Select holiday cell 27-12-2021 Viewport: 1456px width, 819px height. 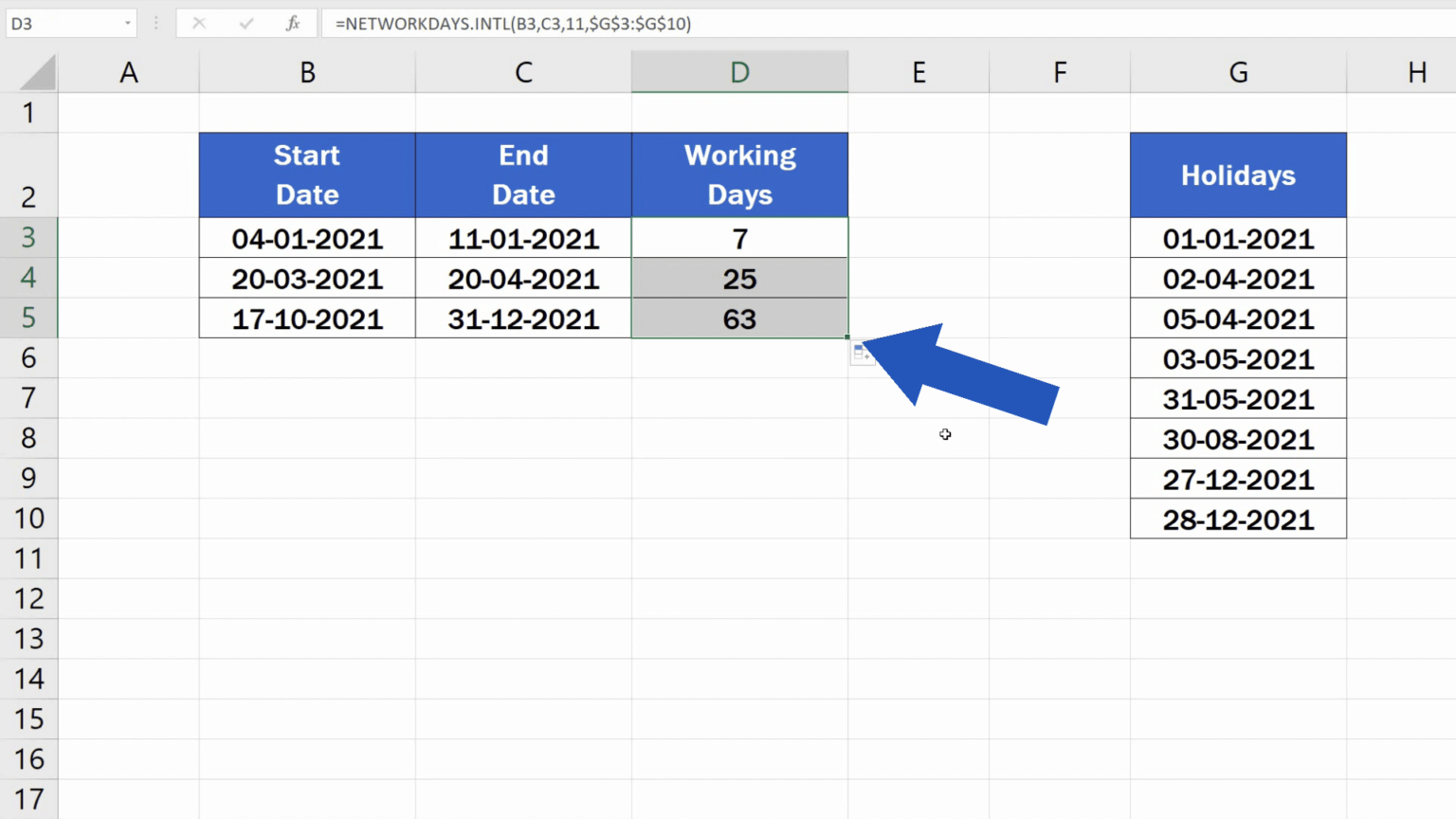tap(1238, 479)
